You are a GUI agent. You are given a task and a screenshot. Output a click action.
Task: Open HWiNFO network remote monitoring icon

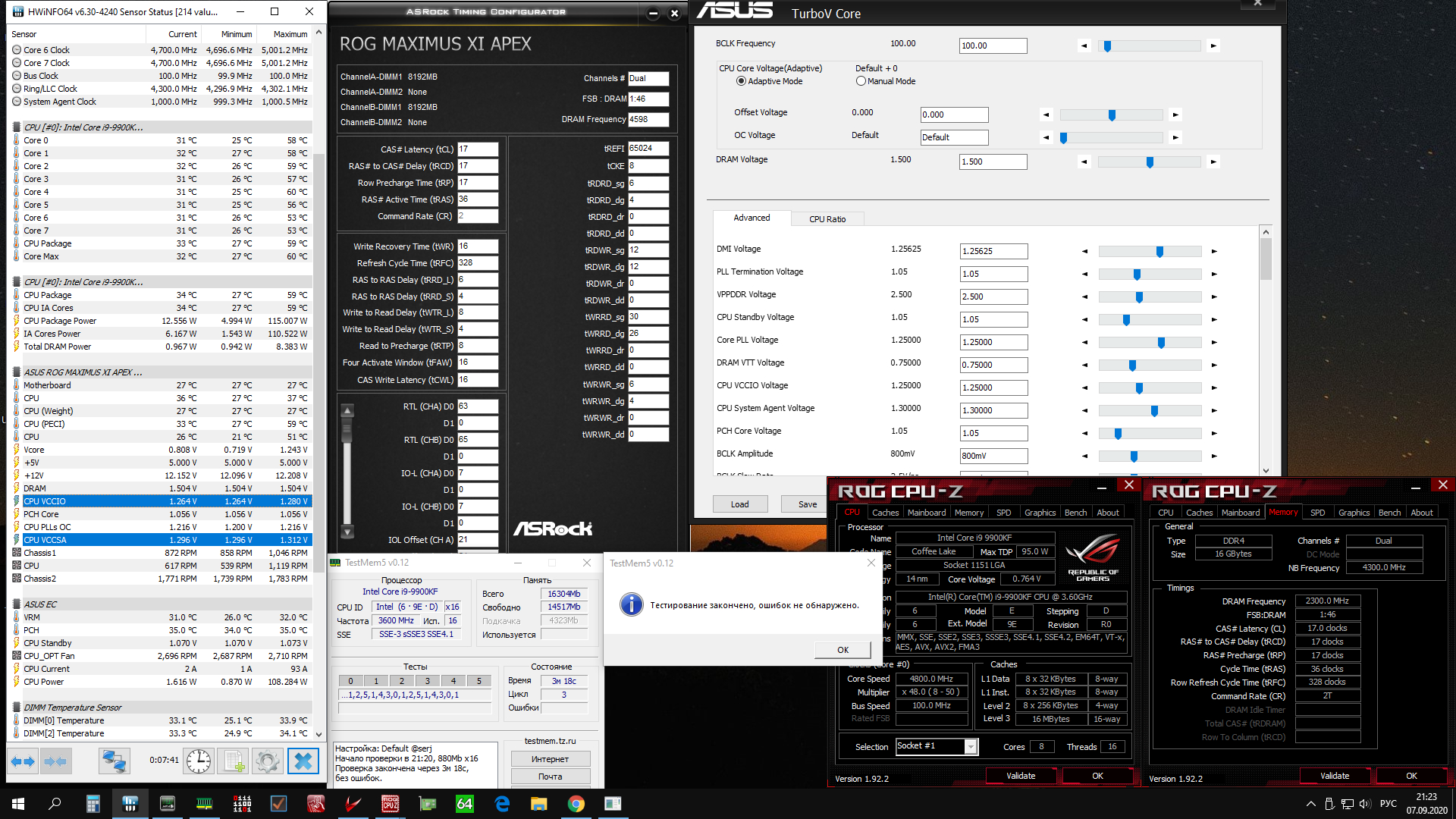(115, 761)
